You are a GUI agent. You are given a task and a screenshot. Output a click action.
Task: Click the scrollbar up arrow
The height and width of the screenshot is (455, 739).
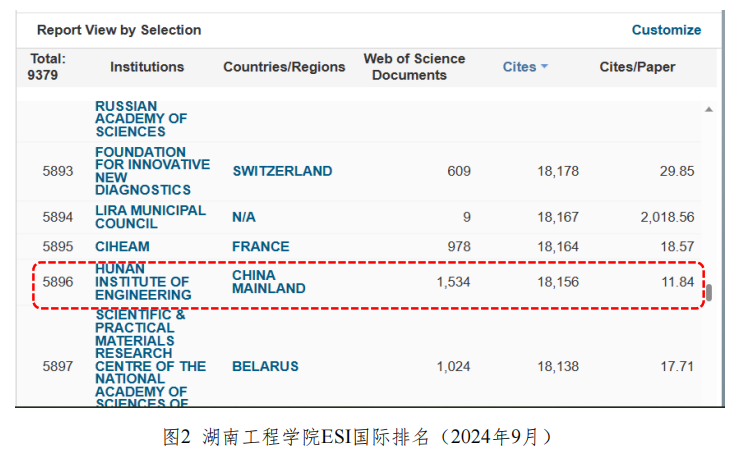(x=709, y=109)
